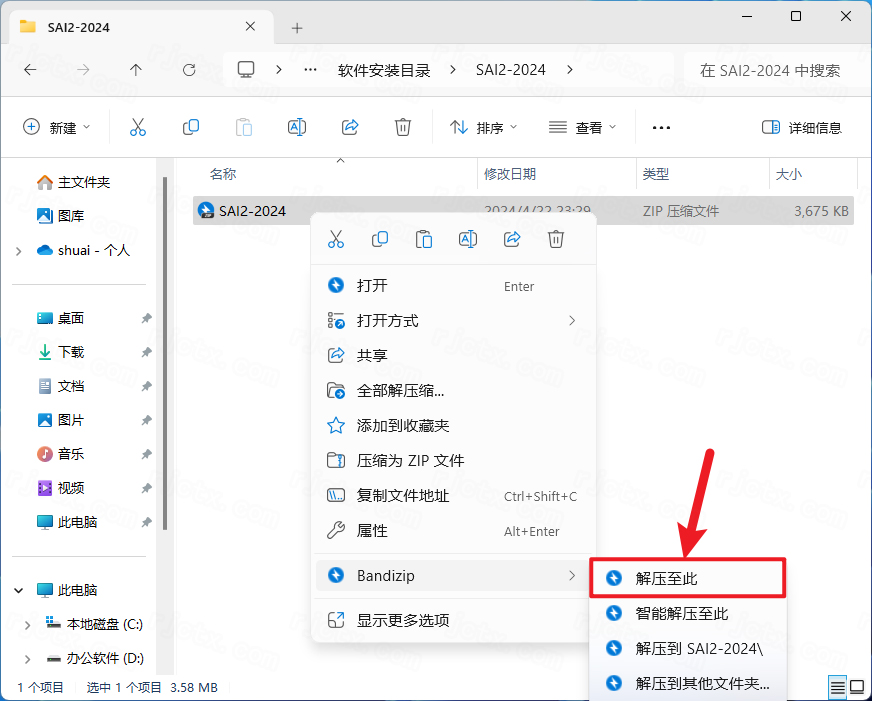Switch to details list view in the status bar
This screenshot has width=872, height=701.
[x=838, y=687]
